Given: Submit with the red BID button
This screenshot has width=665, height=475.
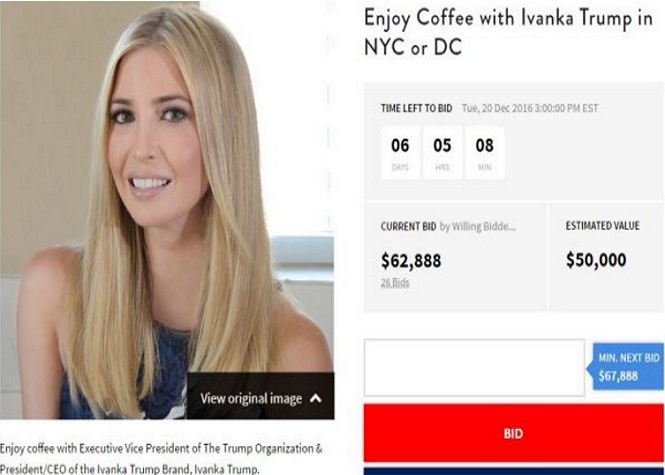Looking at the screenshot, I should tap(514, 433).
